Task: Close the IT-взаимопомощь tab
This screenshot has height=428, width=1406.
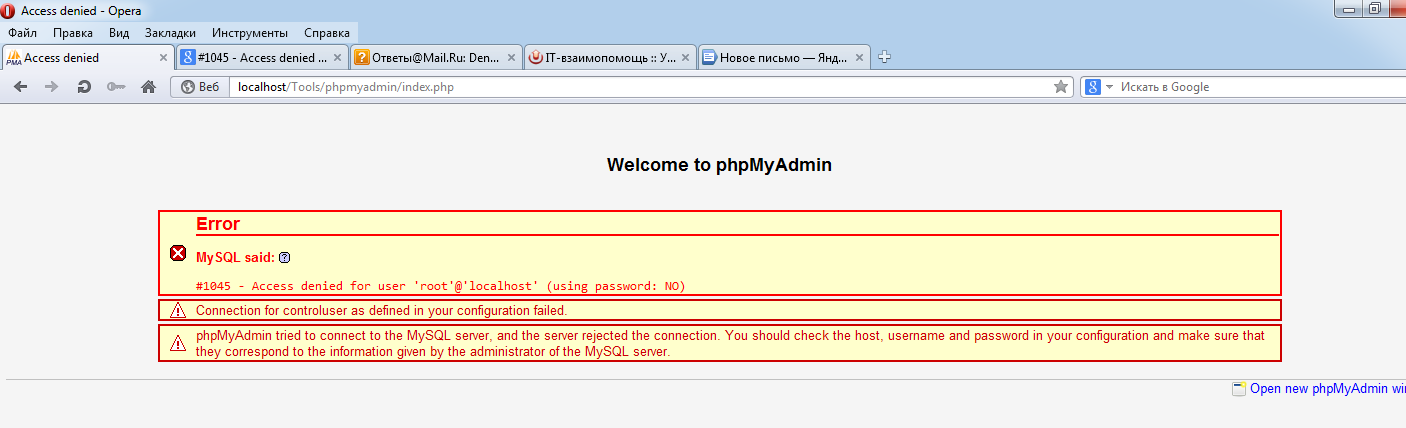Action: coord(685,58)
